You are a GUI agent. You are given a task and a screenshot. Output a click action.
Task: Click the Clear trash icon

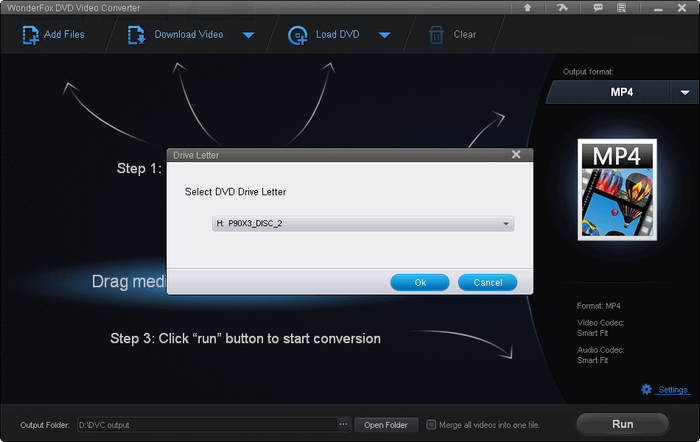436,35
